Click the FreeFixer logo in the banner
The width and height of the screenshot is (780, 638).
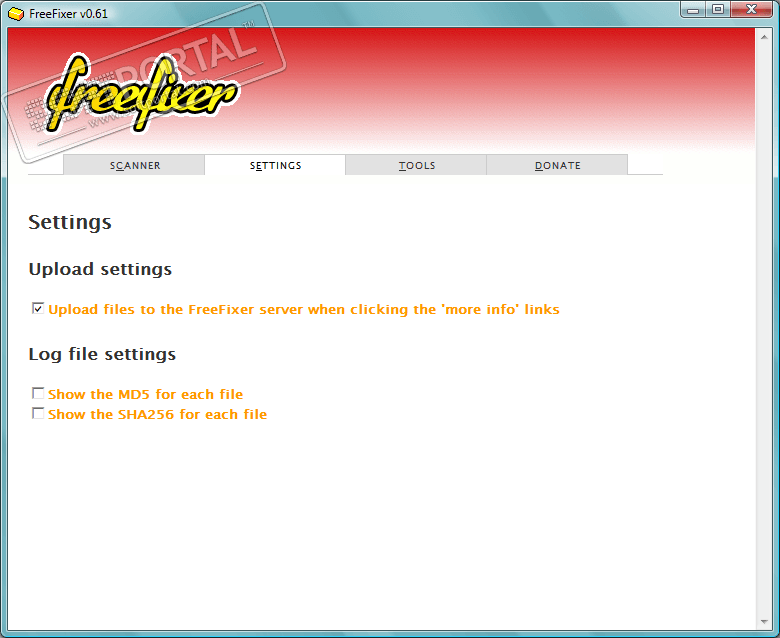pos(142,94)
